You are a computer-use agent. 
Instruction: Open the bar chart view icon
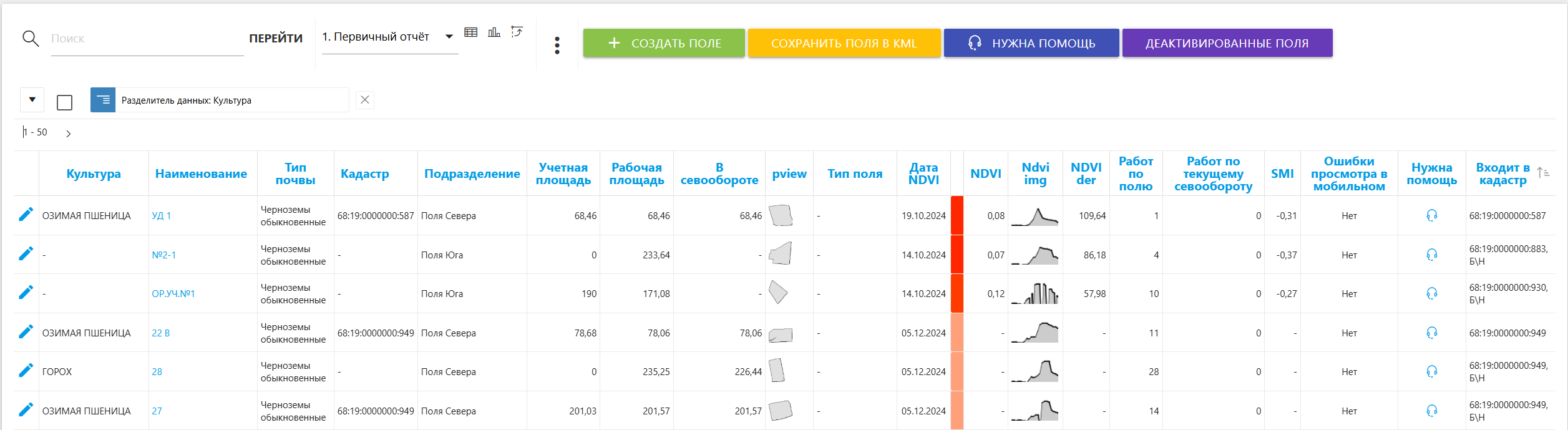(494, 32)
